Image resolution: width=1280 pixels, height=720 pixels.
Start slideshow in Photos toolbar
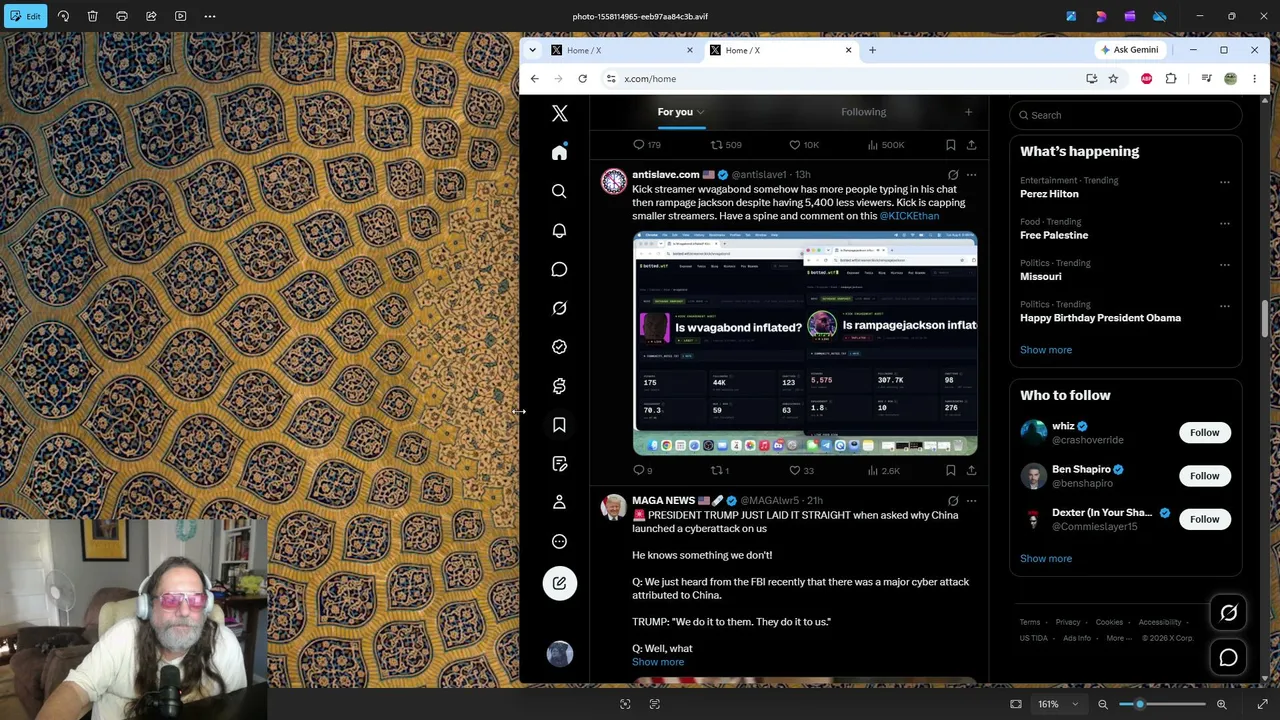180,16
